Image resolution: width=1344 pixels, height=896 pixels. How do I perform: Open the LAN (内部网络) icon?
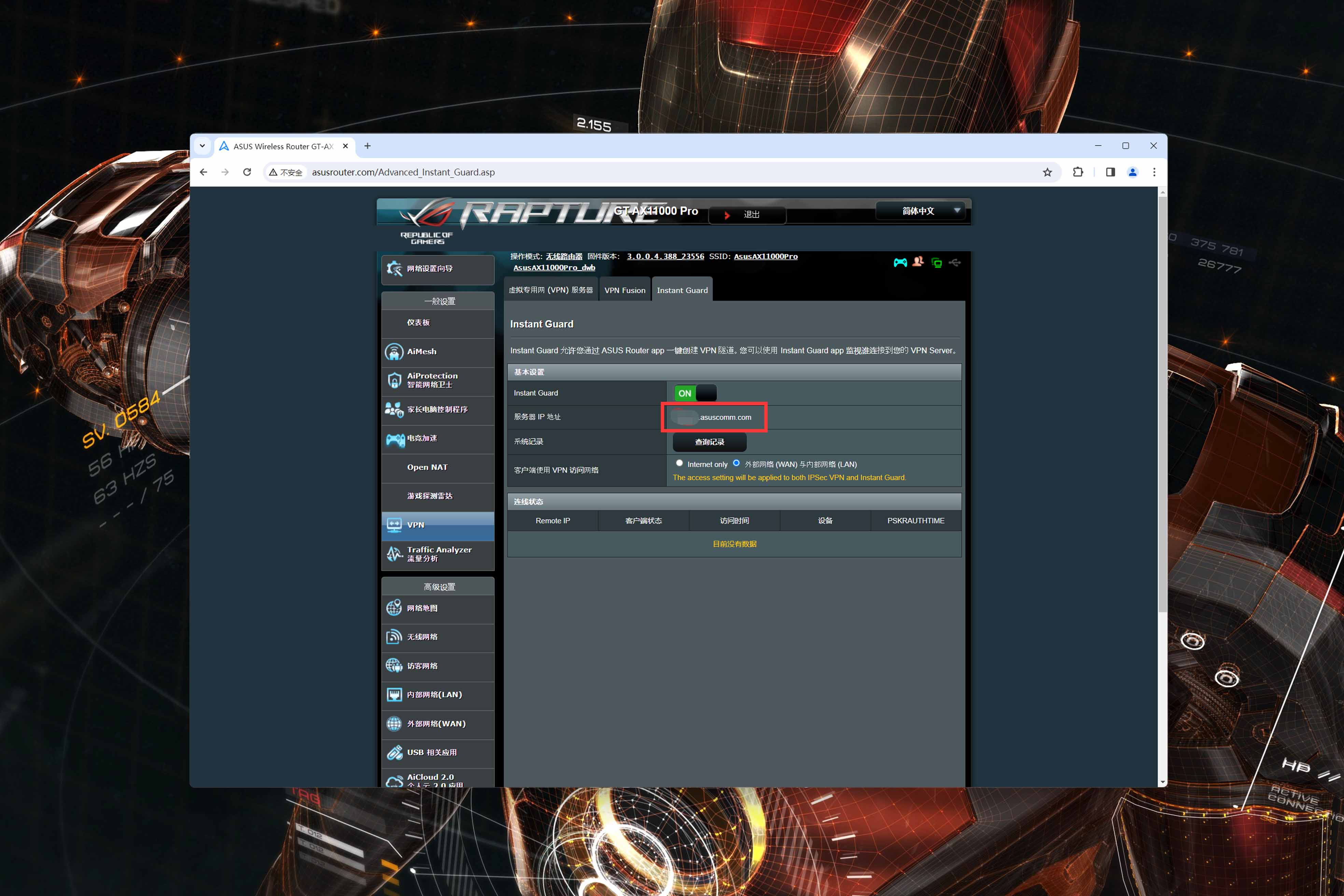click(394, 694)
